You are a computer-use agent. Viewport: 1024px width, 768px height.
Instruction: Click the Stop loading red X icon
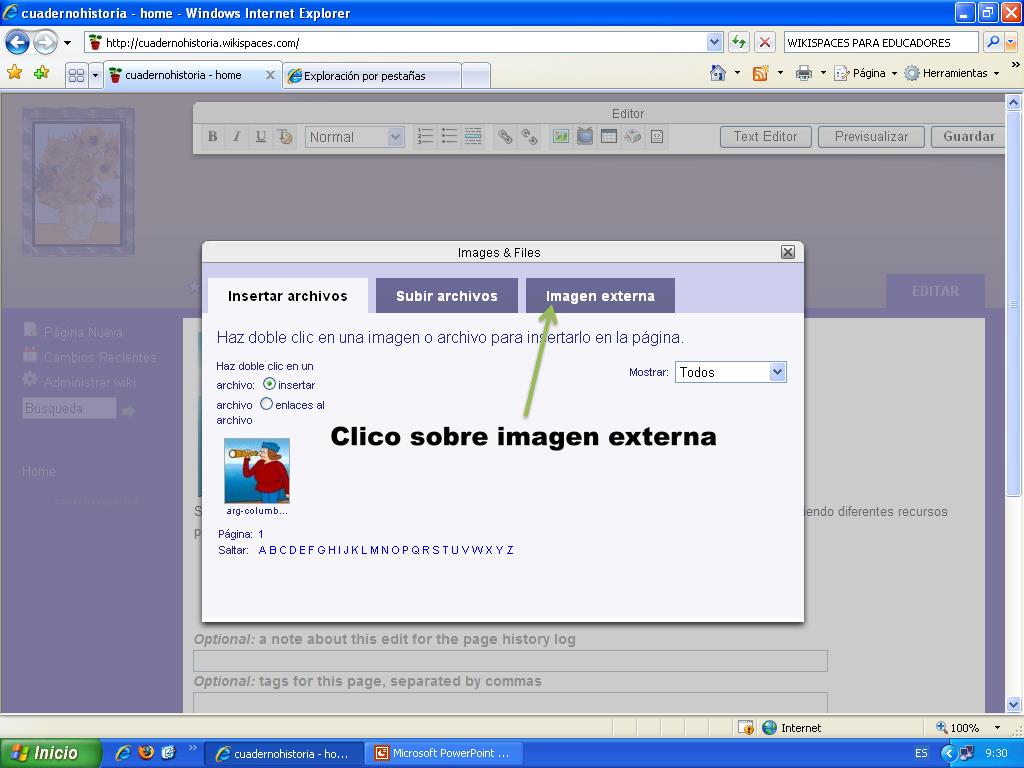pos(765,42)
